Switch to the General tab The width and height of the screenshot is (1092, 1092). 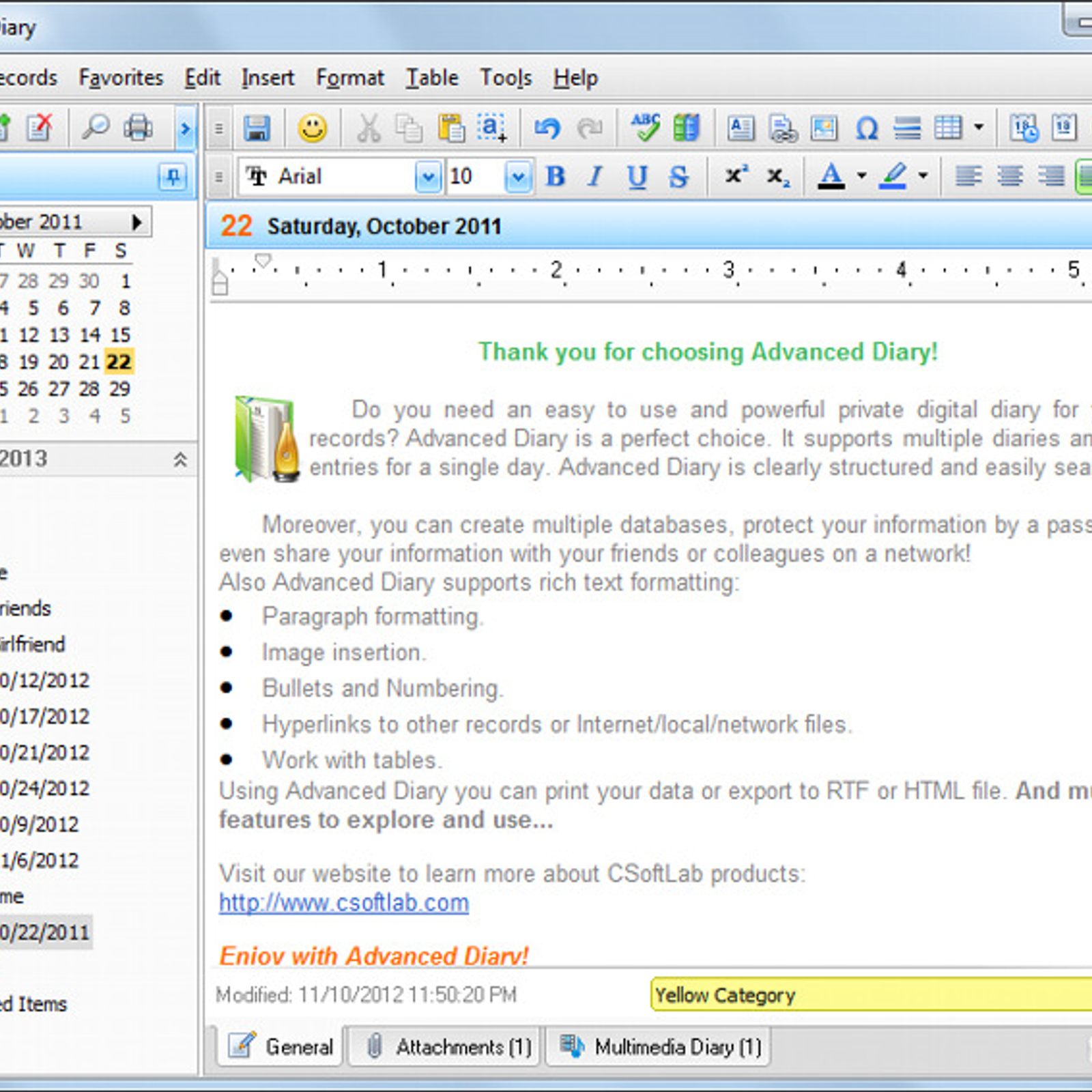coord(280,1046)
